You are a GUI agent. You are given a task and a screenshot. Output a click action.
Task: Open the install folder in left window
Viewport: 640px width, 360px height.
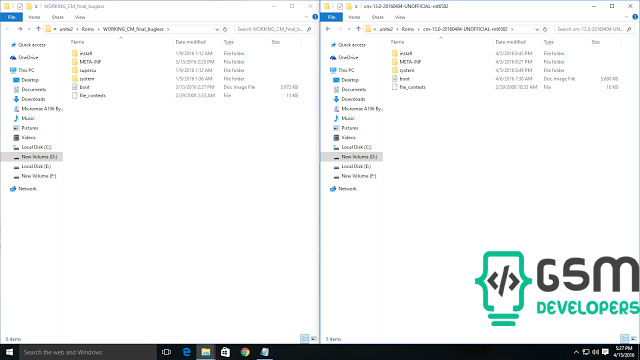coord(86,53)
